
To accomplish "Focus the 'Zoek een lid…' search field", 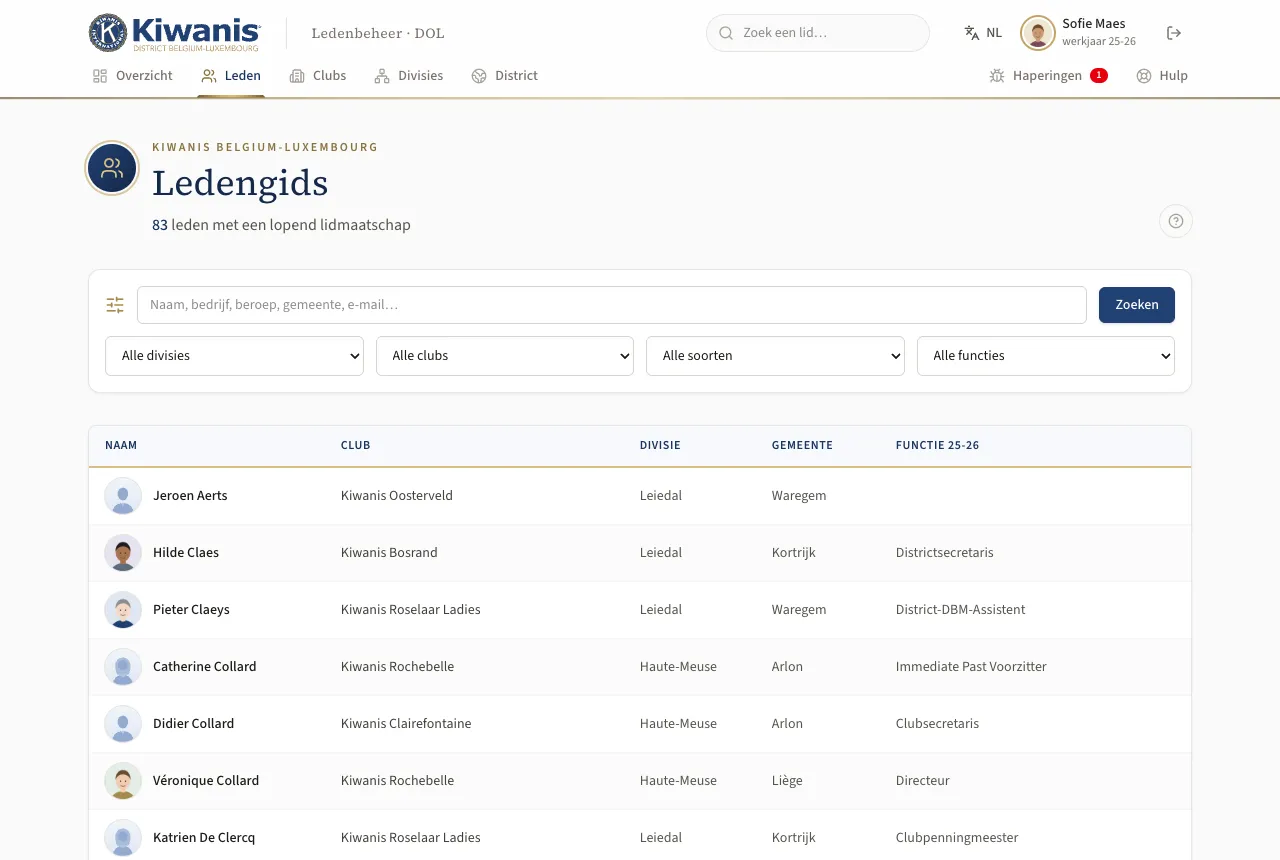I will click(818, 33).
